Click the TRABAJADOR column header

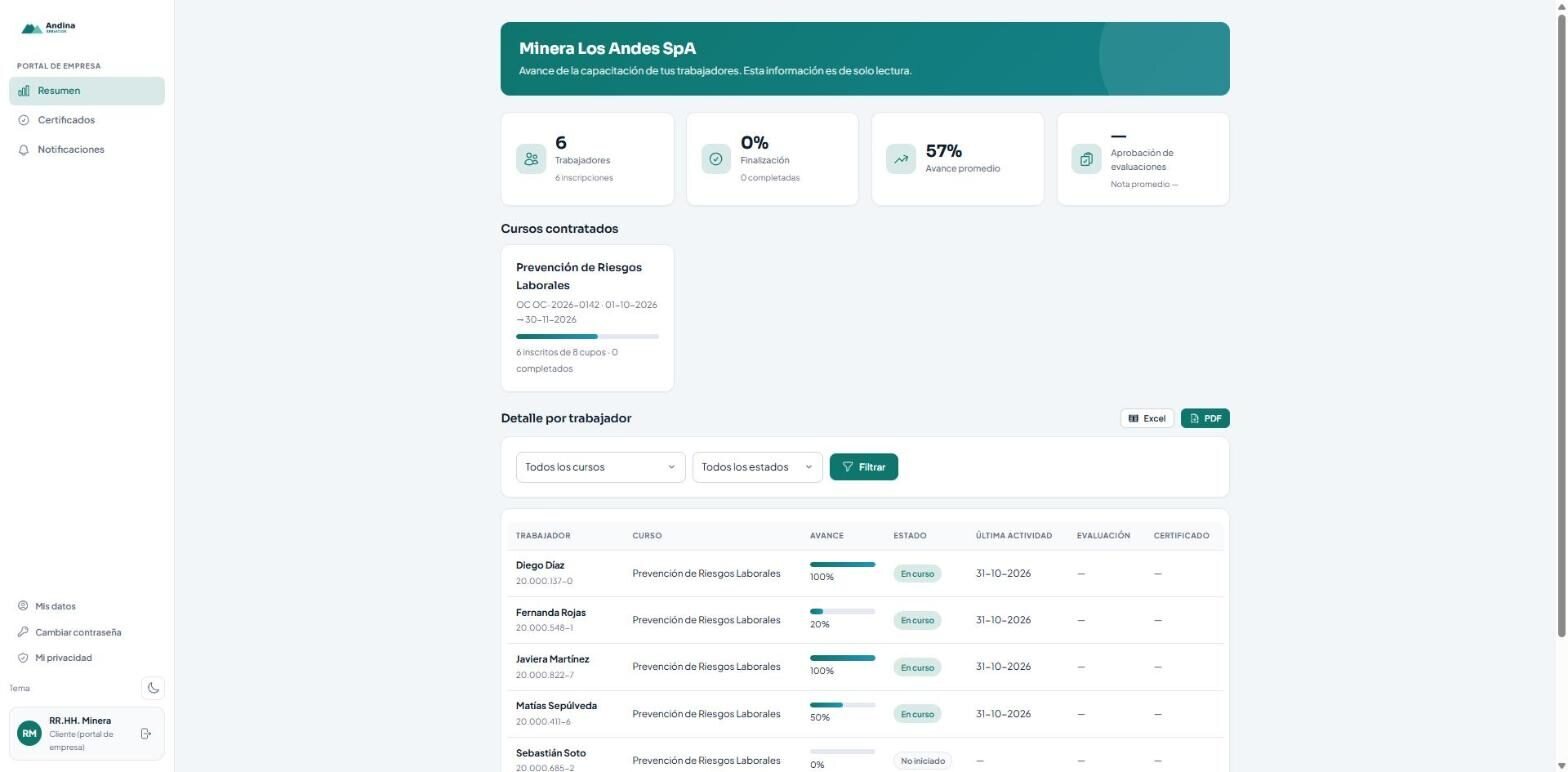click(543, 536)
